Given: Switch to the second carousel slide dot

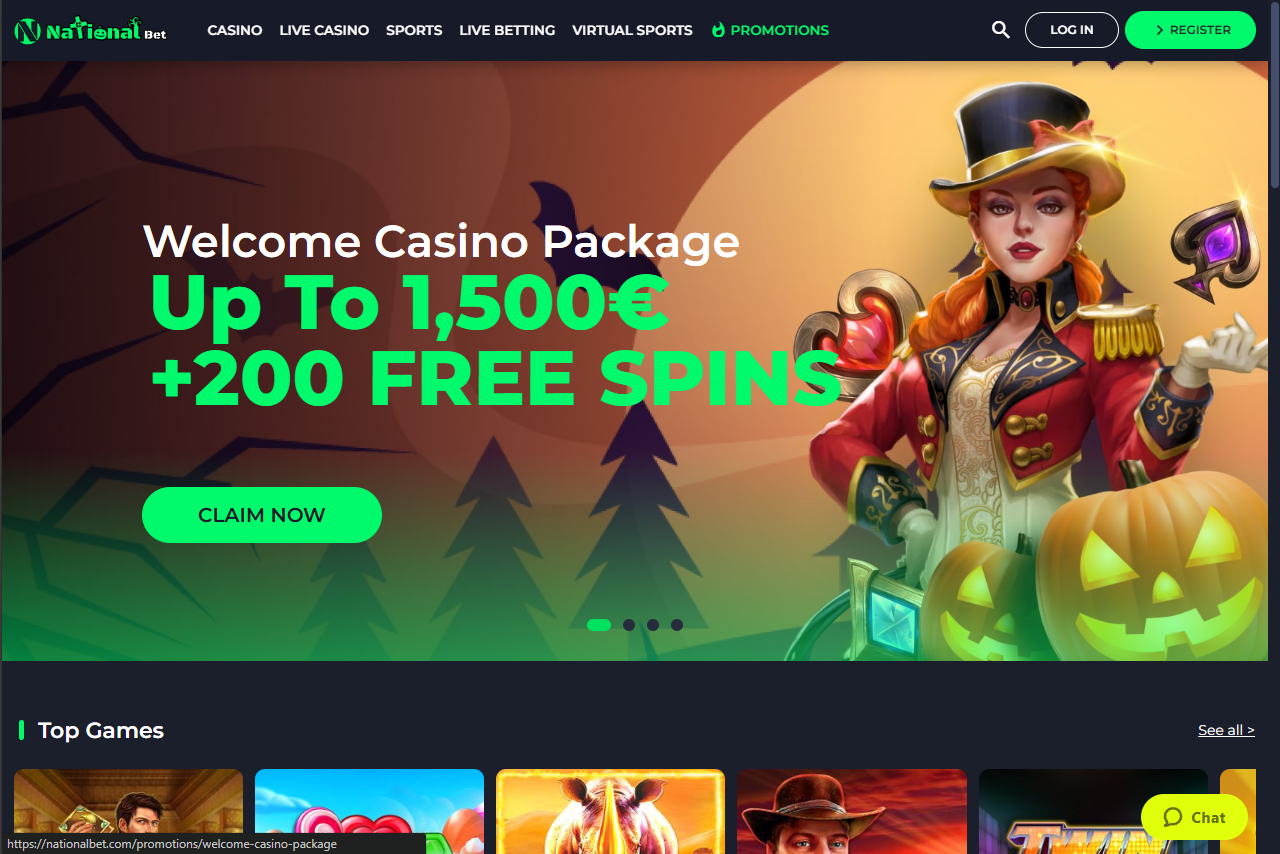Looking at the screenshot, I should coord(629,625).
